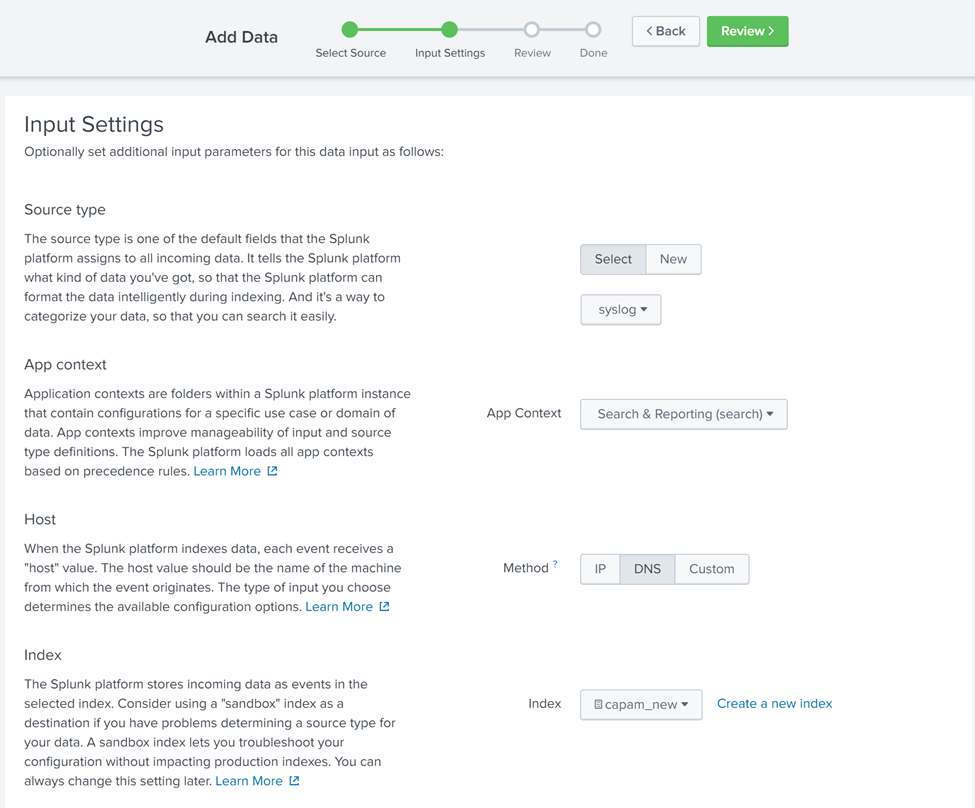Viewport: 975px width, 808px height.
Task: Open the capam_new index dropdown
Action: [641, 705]
